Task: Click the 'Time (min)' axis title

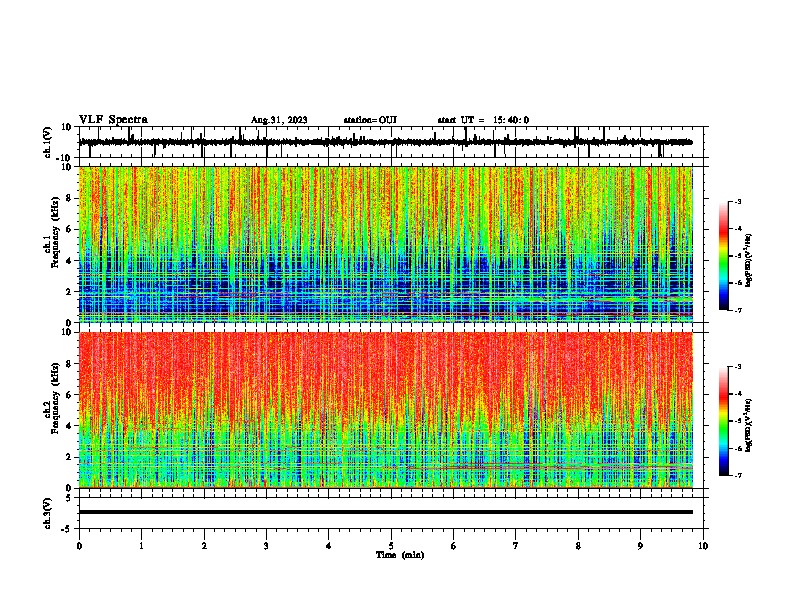Action: 400,555
